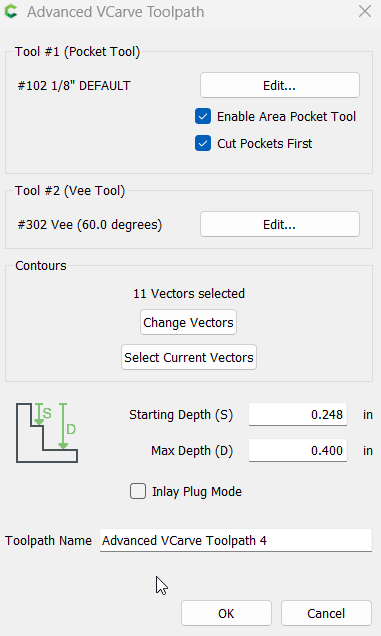Click into the Toolpath Name field

coord(236,540)
